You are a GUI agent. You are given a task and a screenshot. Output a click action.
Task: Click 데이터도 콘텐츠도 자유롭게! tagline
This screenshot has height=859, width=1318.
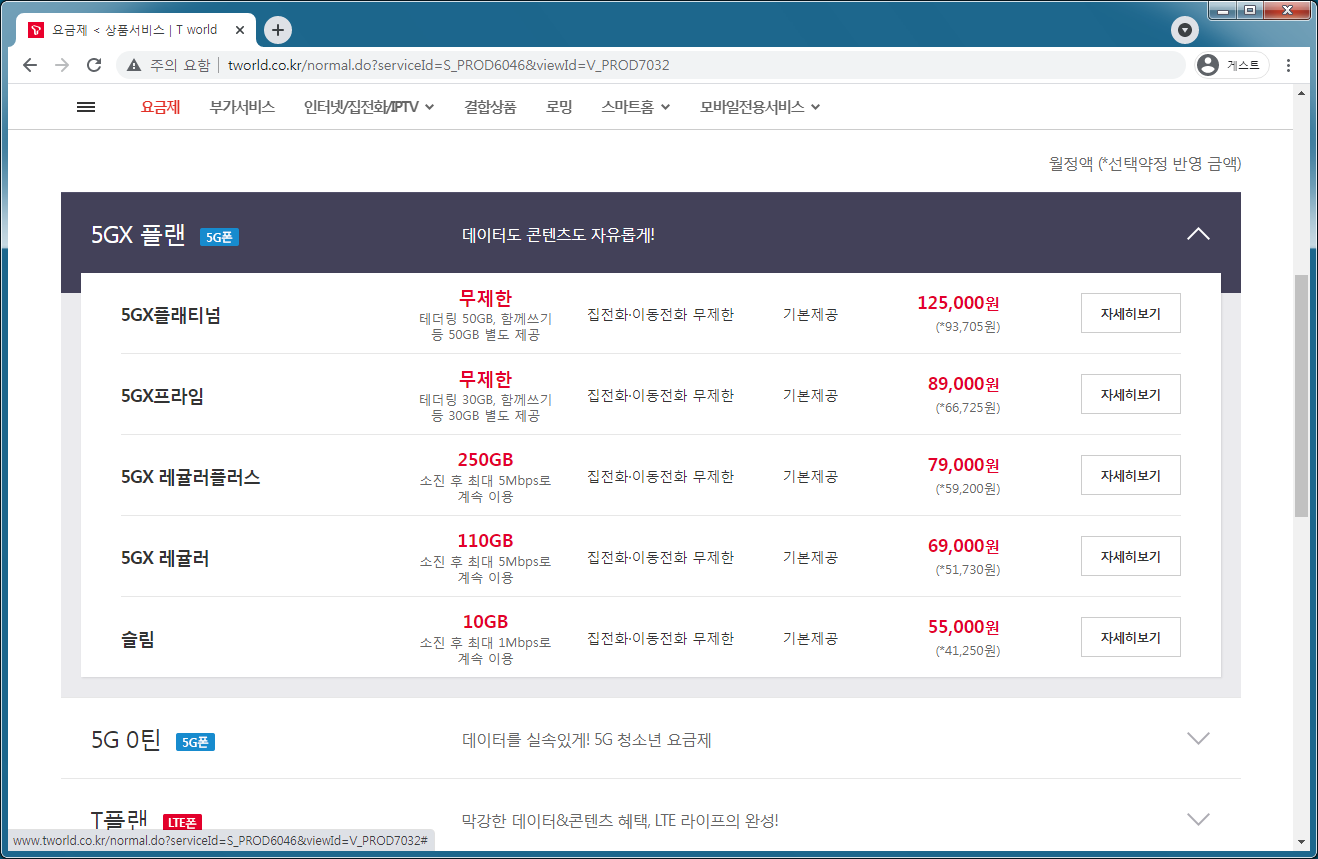click(x=558, y=236)
